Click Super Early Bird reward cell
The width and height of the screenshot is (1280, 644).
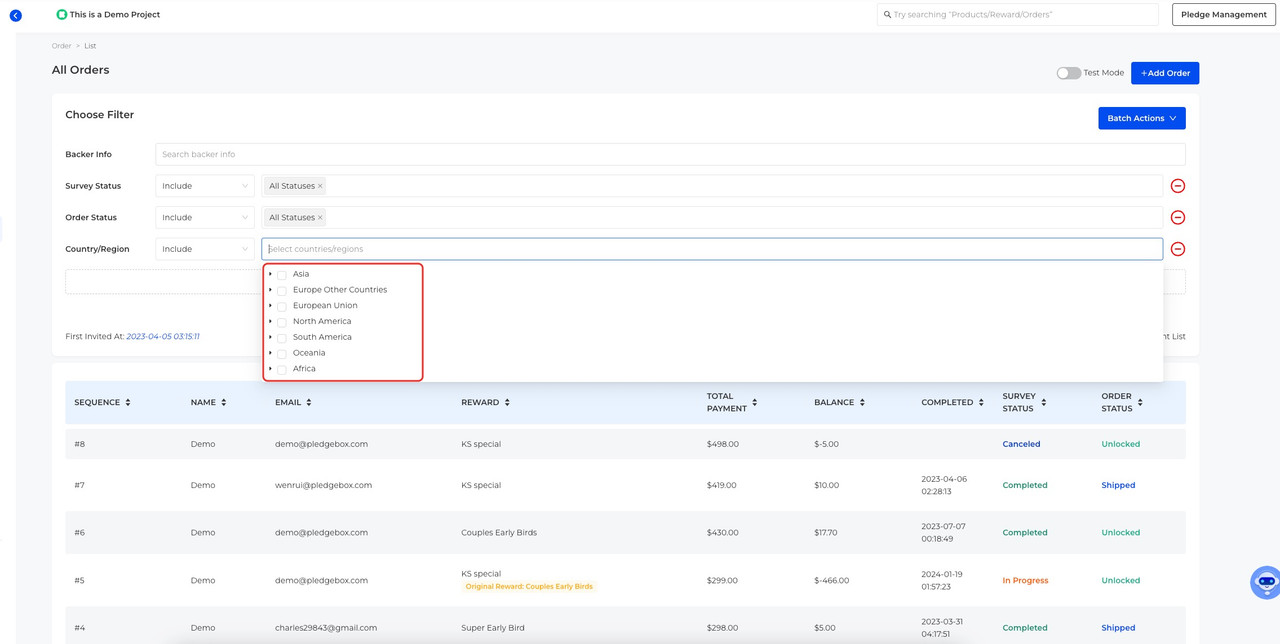[495, 628]
